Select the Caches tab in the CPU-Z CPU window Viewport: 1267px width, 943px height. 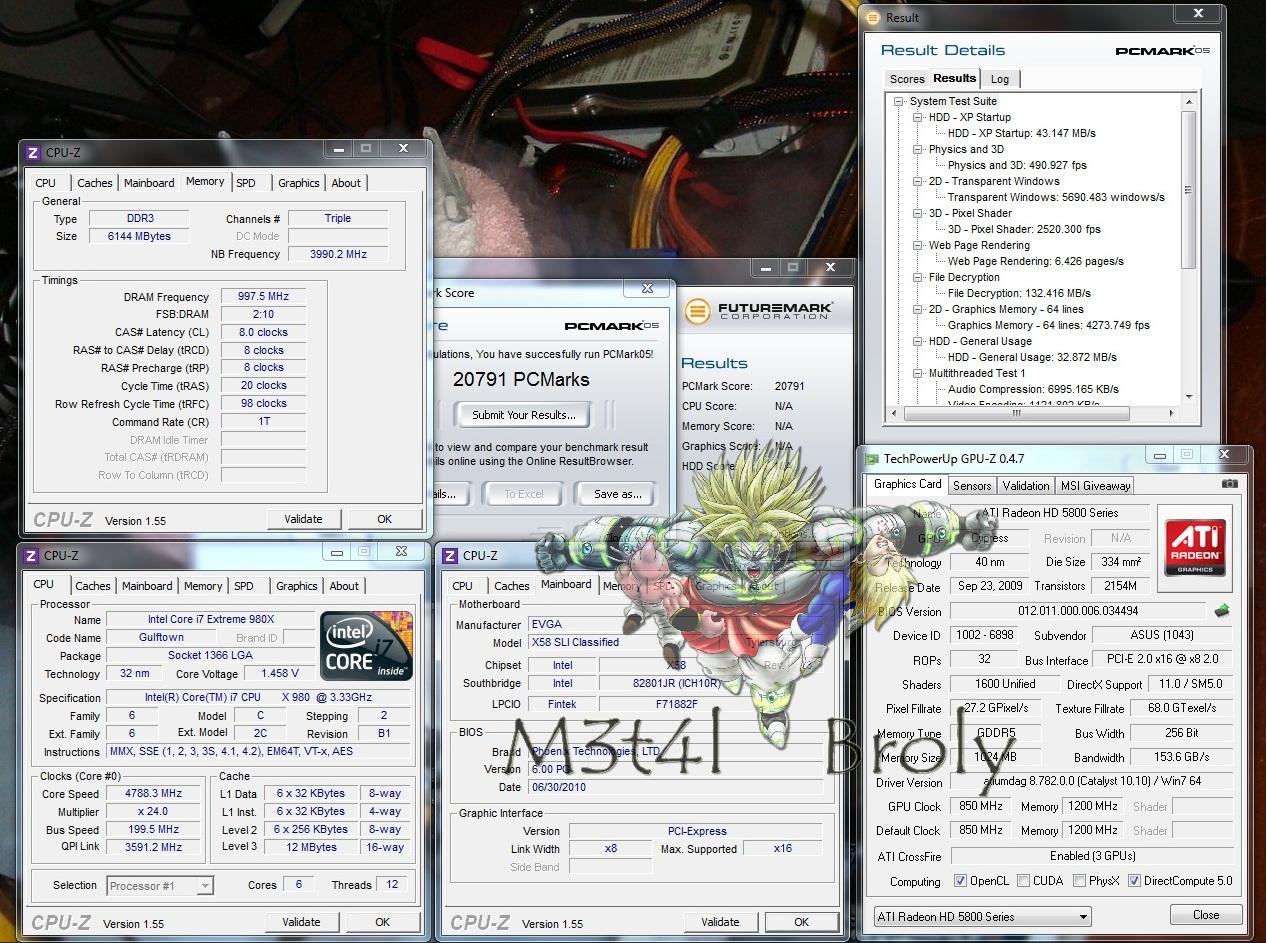click(x=93, y=586)
